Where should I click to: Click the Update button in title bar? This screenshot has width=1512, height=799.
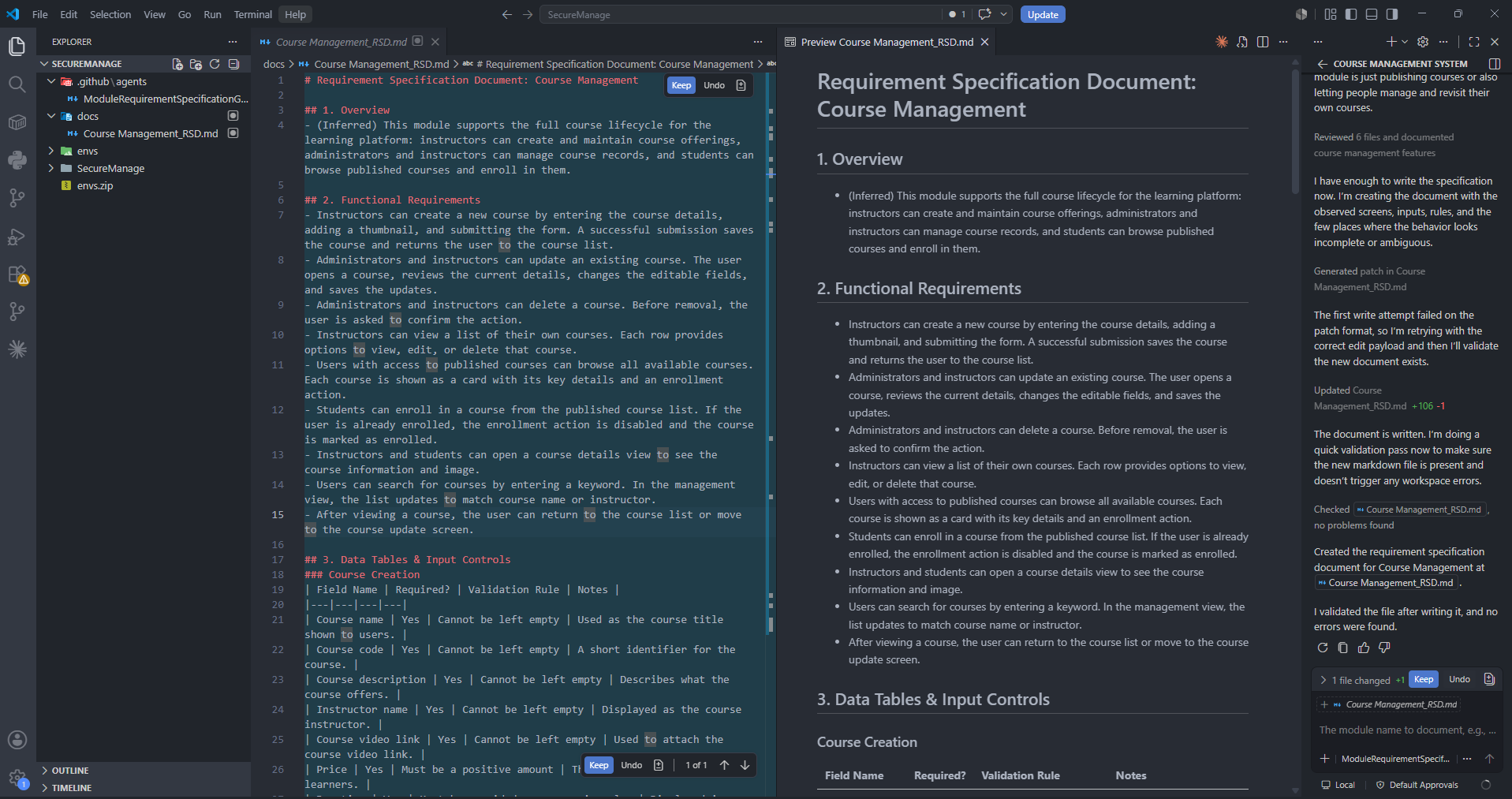1043,14
